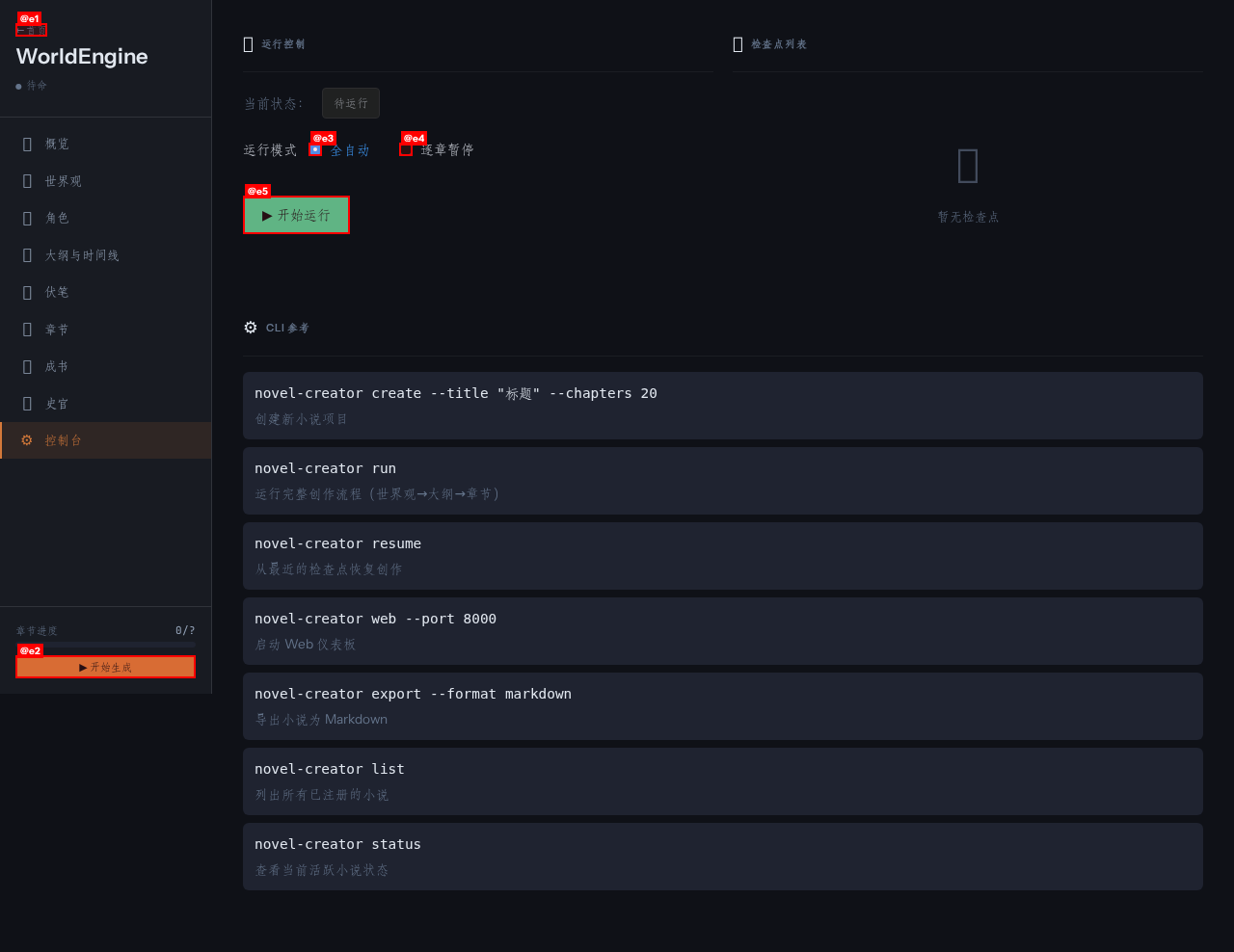Select the "novel-creator run" command text
Viewport: 1234px width, 952px height.
(325, 468)
